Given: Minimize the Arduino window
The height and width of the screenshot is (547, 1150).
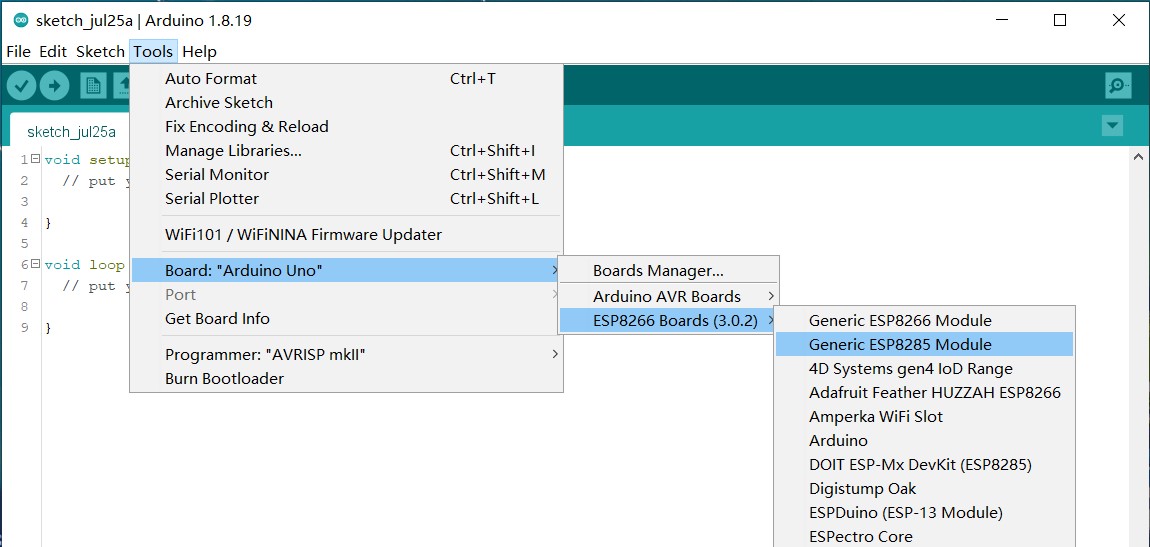Looking at the screenshot, I should pos(1000,21).
